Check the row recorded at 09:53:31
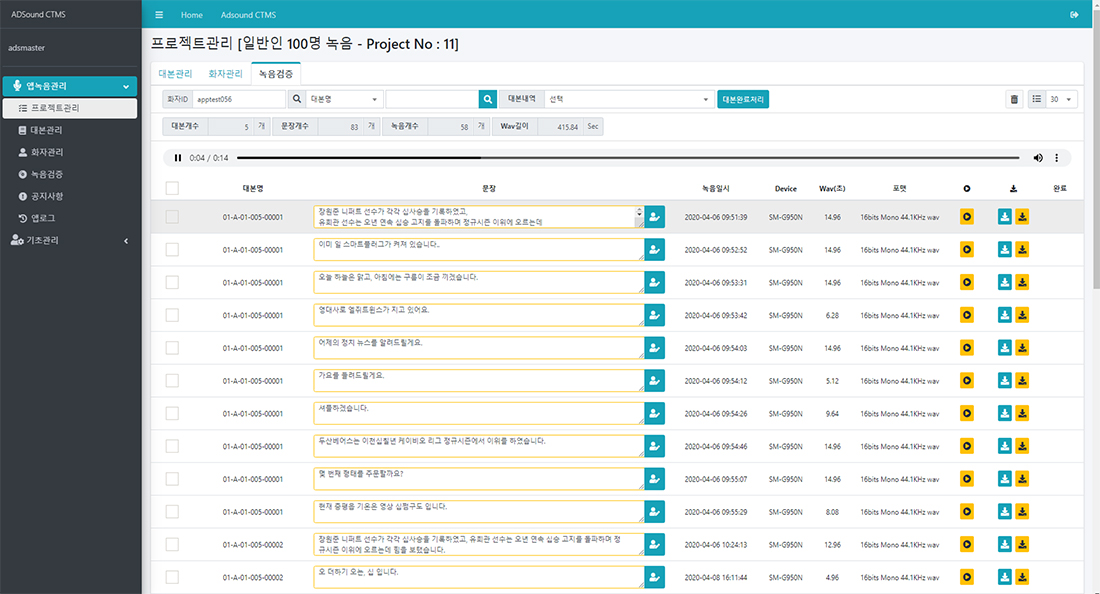 pos(172,282)
